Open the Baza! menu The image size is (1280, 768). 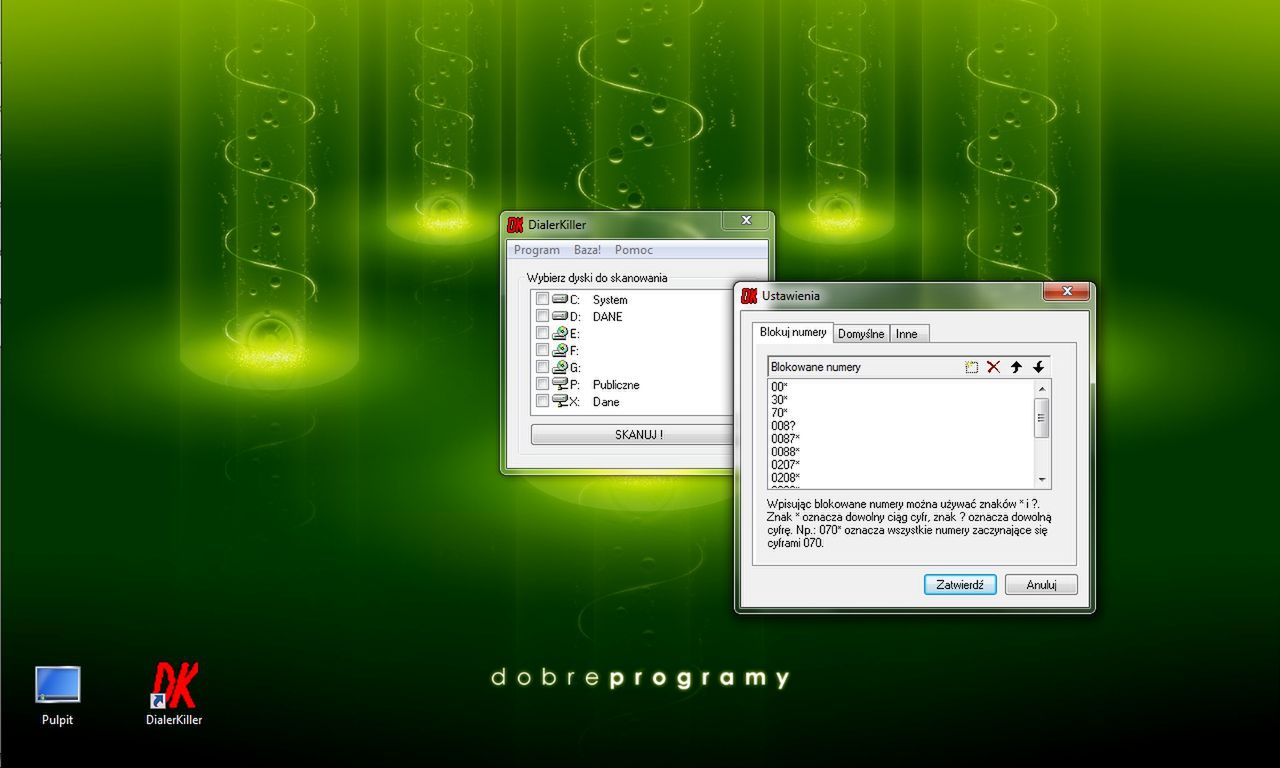pos(587,250)
